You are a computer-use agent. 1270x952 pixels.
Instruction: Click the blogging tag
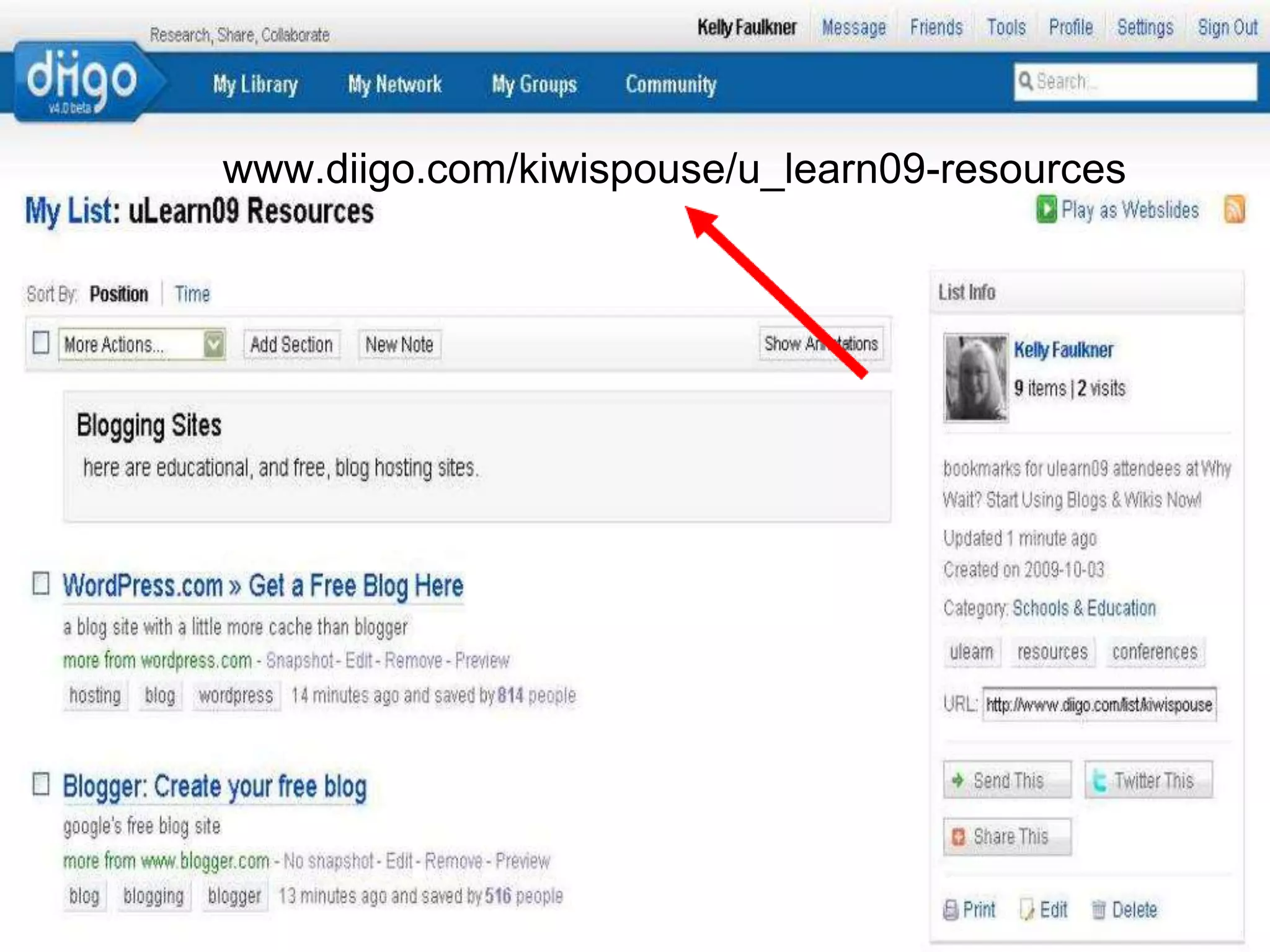coord(154,896)
